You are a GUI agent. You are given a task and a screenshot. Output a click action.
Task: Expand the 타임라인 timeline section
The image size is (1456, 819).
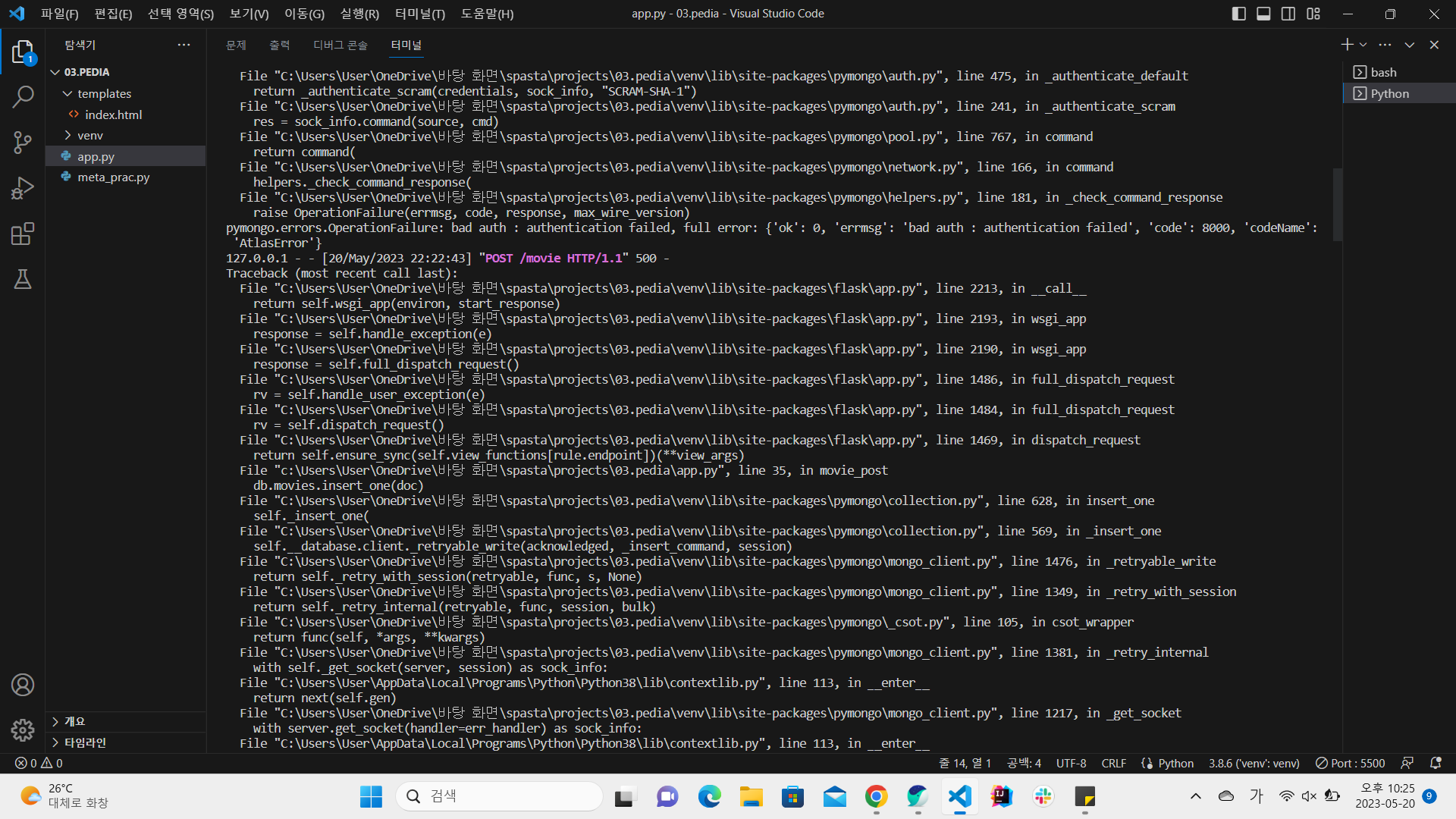click(x=125, y=742)
